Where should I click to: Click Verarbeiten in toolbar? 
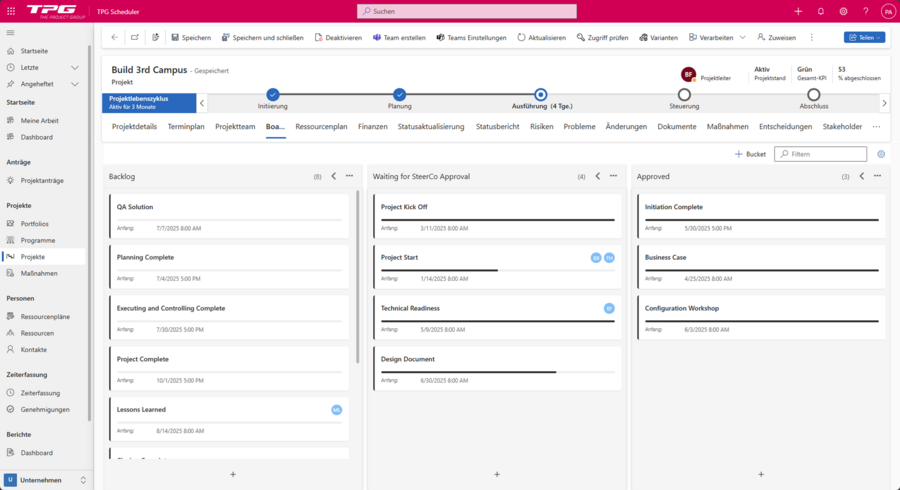click(x=711, y=37)
